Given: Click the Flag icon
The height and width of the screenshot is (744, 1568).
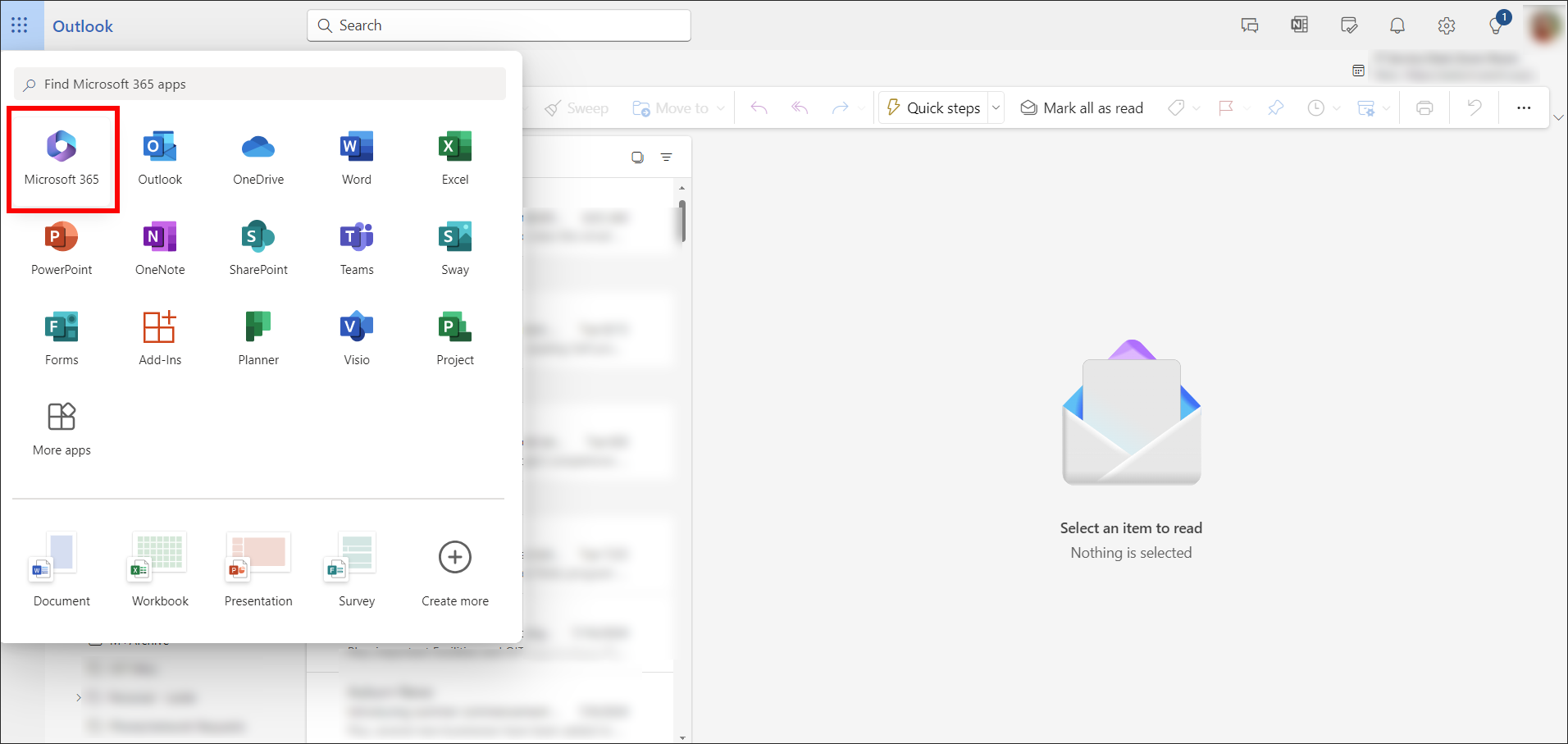Looking at the screenshot, I should (1226, 108).
